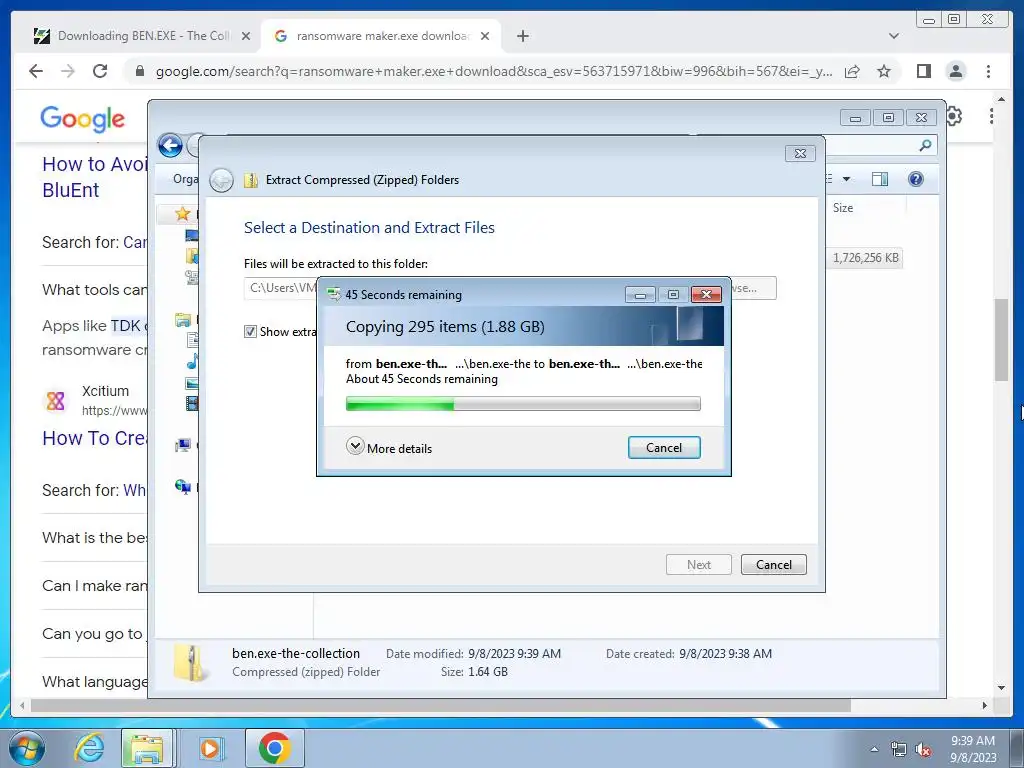This screenshot has height=768, width=1024.
Task: Open Chrome tab search dropdown
Action: click(893, 36)
